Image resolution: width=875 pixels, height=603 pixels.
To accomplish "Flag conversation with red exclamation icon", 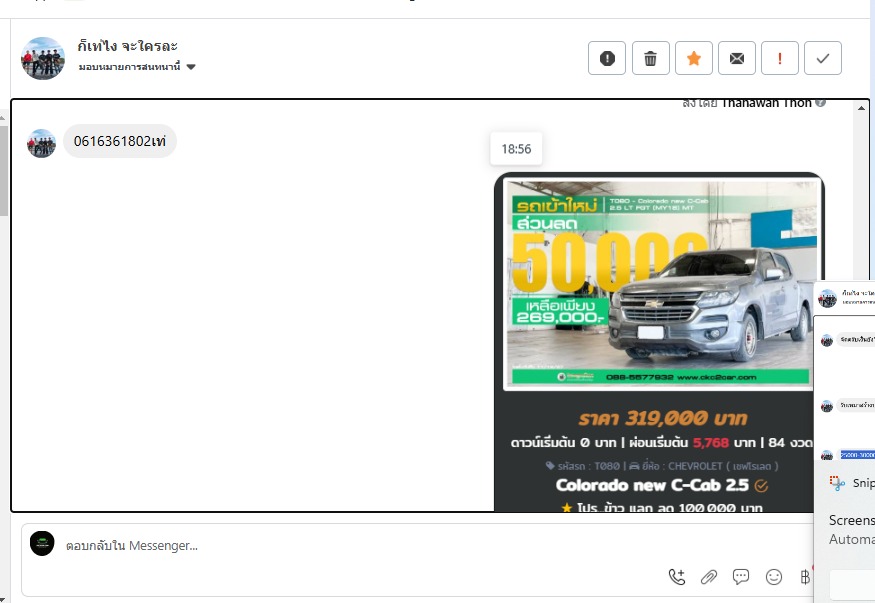I will [x=780, y=58].
